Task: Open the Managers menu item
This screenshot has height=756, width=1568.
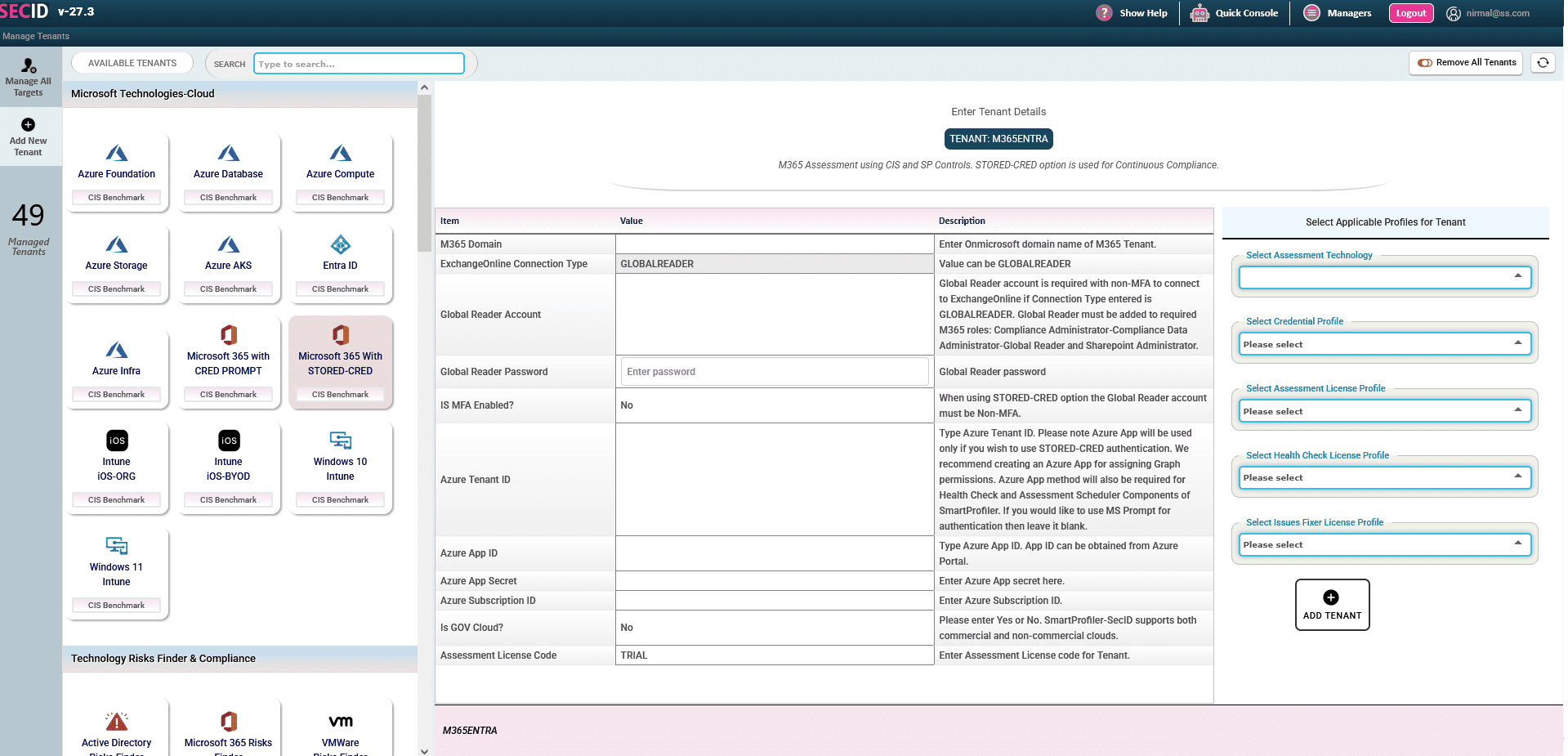Action: (1349, 13)
